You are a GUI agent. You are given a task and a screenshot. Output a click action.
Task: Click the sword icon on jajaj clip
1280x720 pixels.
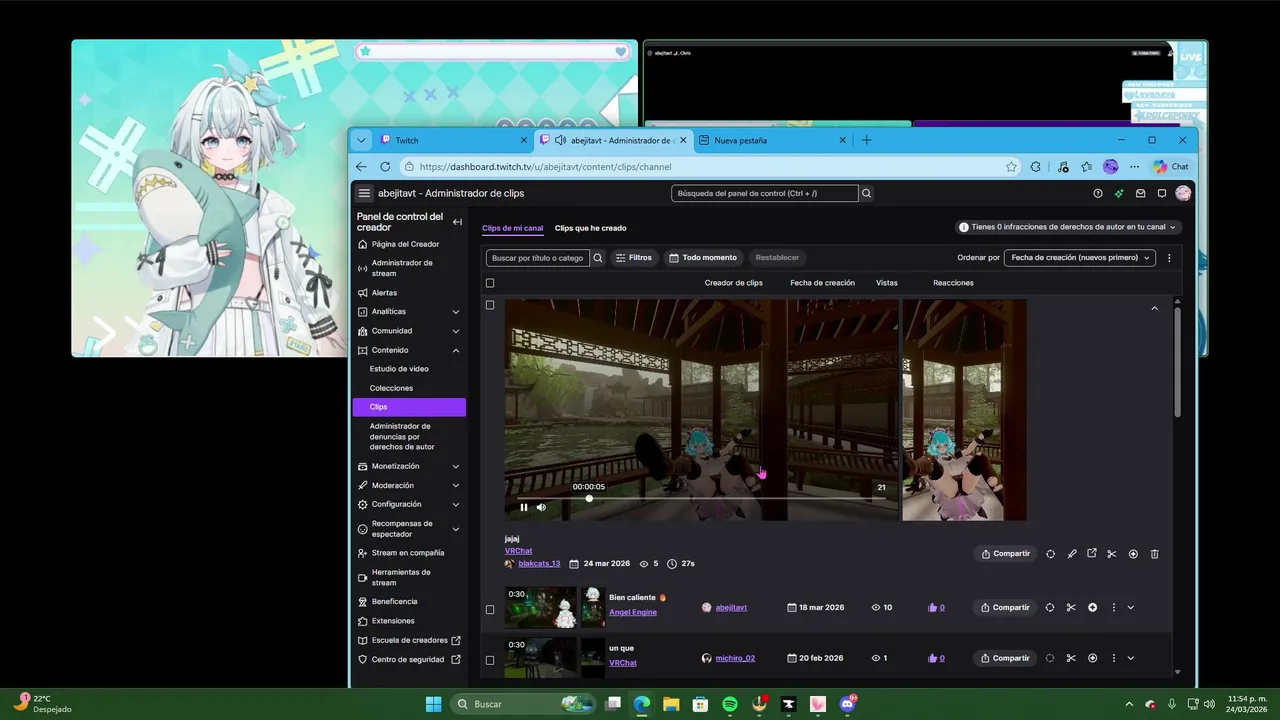point(1072,554)
